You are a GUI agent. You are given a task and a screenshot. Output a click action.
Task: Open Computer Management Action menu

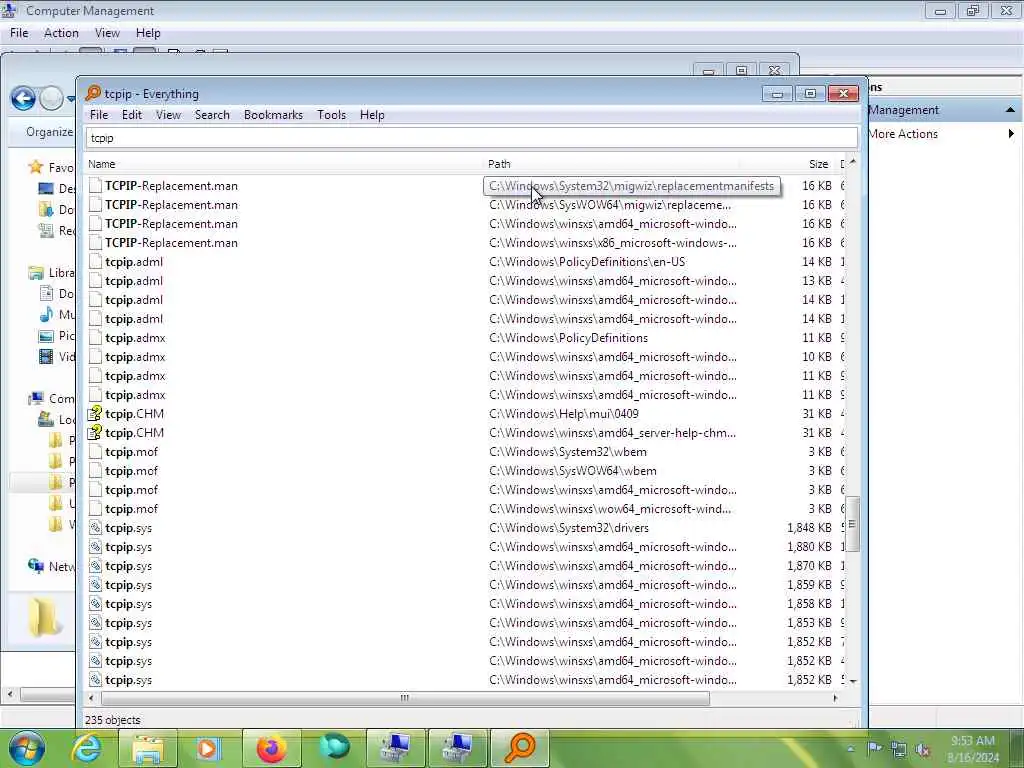pyautogui.click(x=61, y=33)
